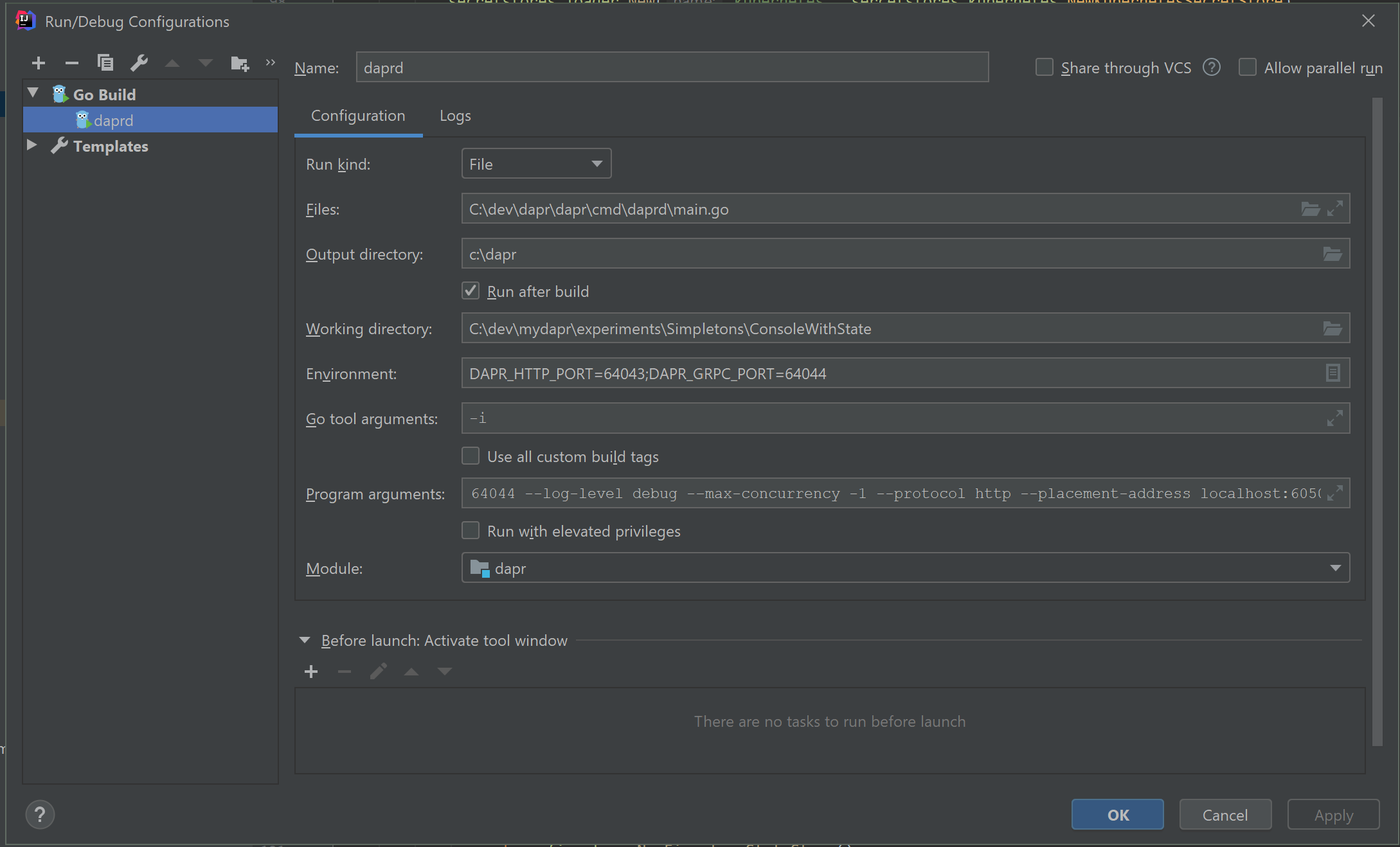The width and height of the screenshot is (1400, 847).
Task: Add a before launch task
Action: [311, 672]
